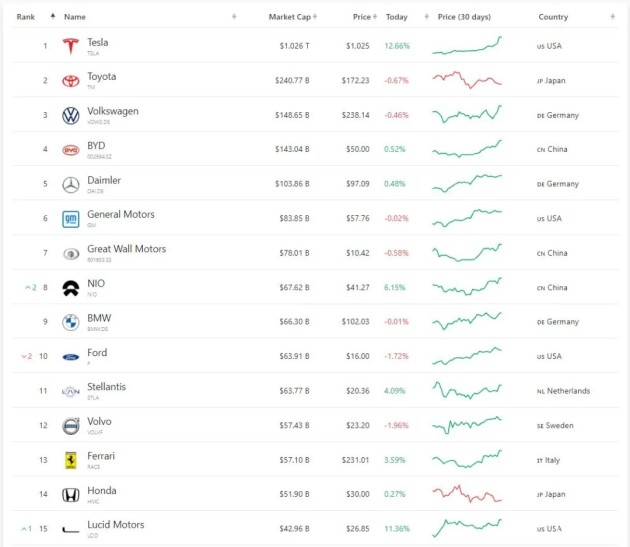Click the BMW logo icon
Image resolution: width=630 pixels, height=547 pixels.
pos(70,322)
